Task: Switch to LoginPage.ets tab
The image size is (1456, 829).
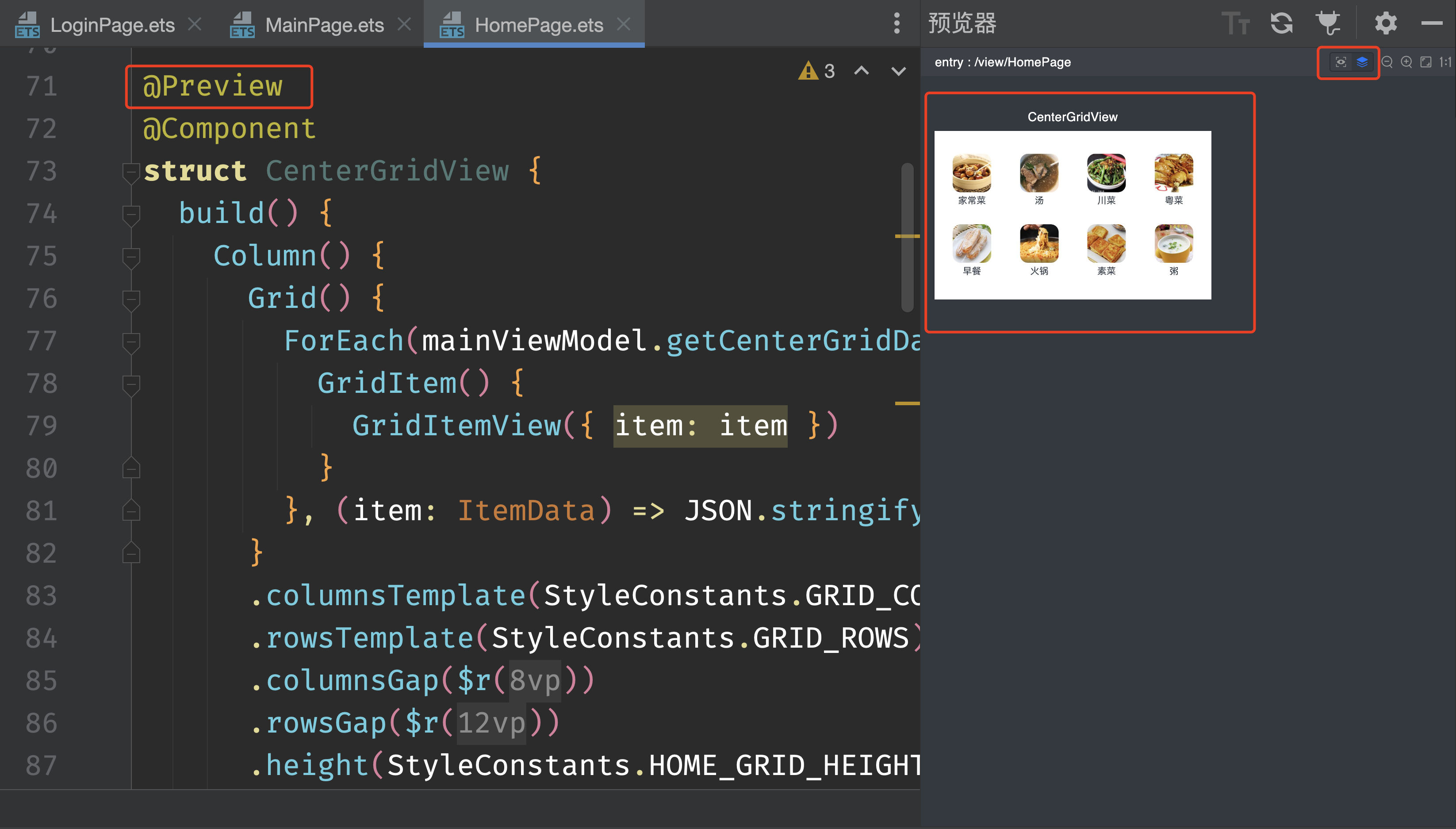Action: pos(112,25)
